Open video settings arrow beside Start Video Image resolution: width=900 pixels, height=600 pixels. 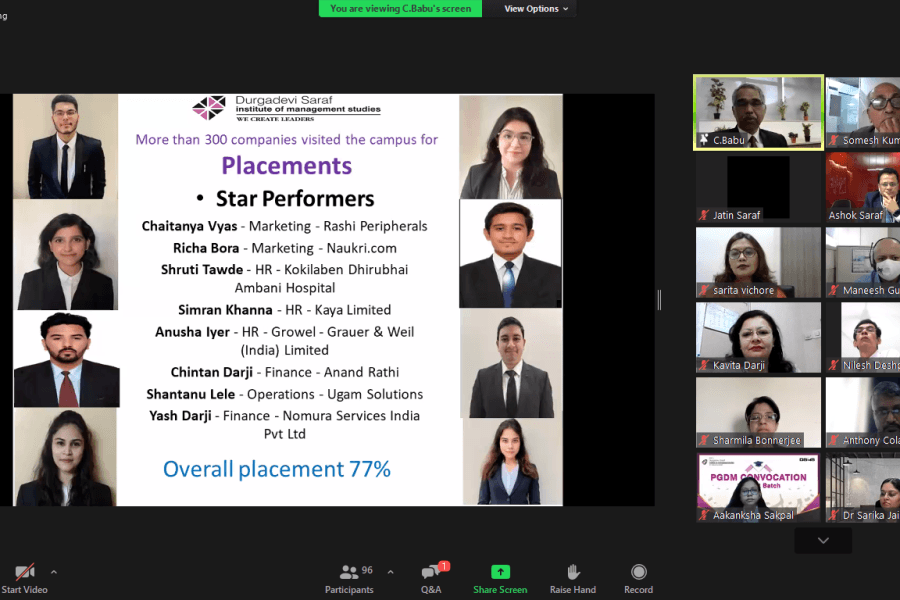click(54, 572)
